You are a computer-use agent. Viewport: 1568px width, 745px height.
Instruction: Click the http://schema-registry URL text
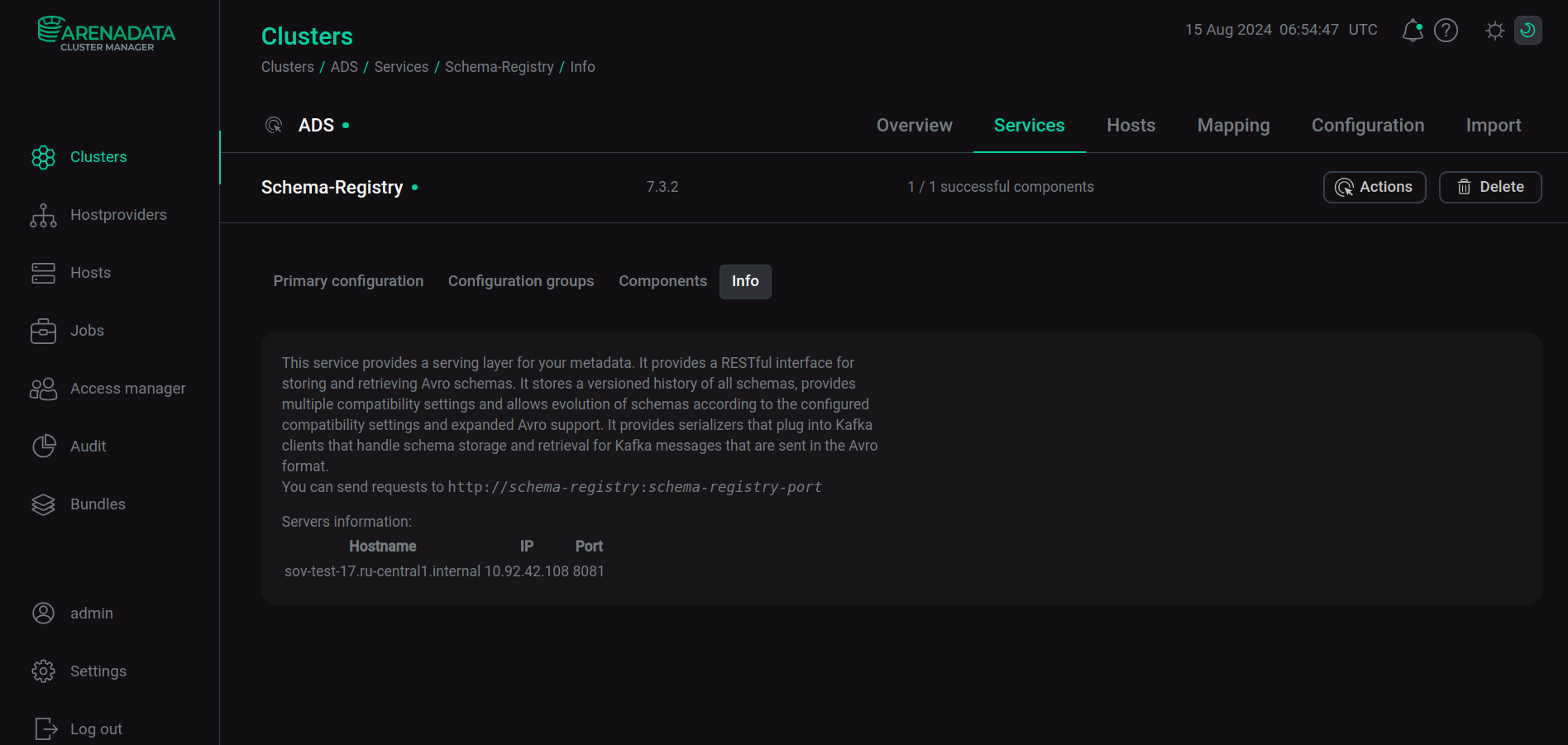(635, 487)
